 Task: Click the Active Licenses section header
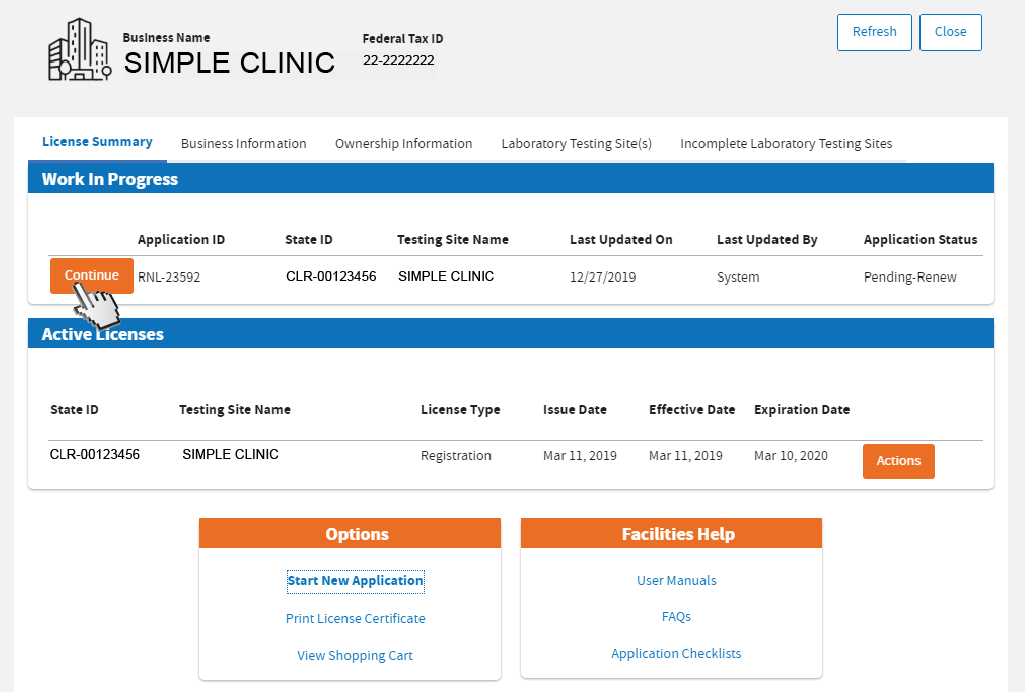click(103, 334)
